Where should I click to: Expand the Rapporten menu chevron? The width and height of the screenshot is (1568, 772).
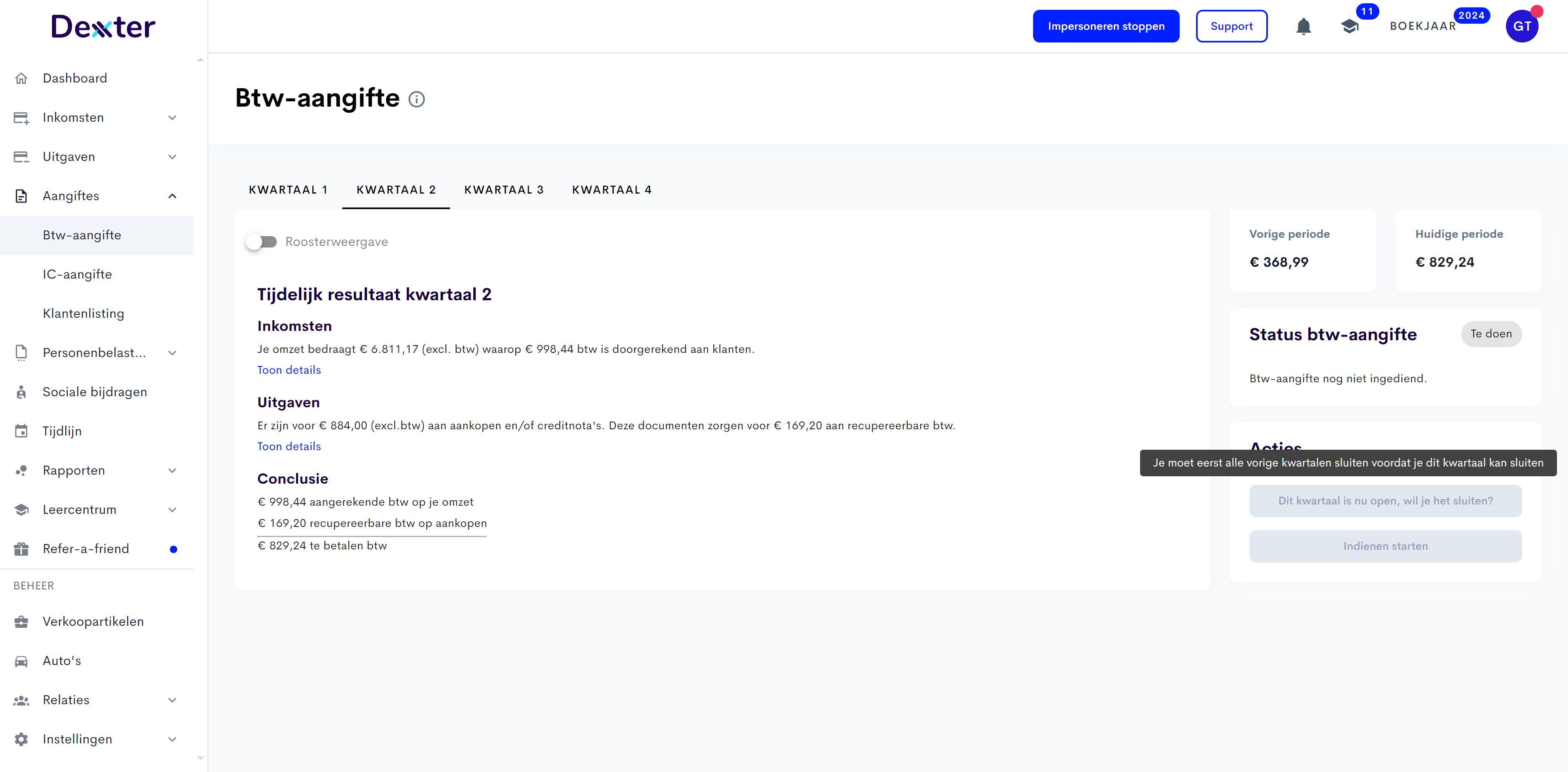172,471
